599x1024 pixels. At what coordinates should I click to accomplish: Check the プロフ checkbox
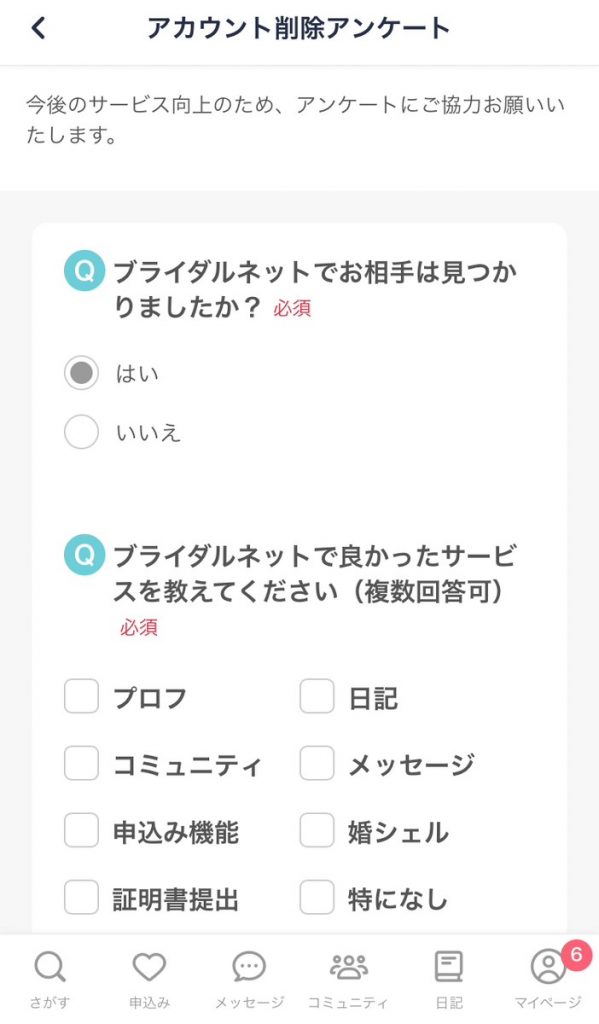(81, 696)
